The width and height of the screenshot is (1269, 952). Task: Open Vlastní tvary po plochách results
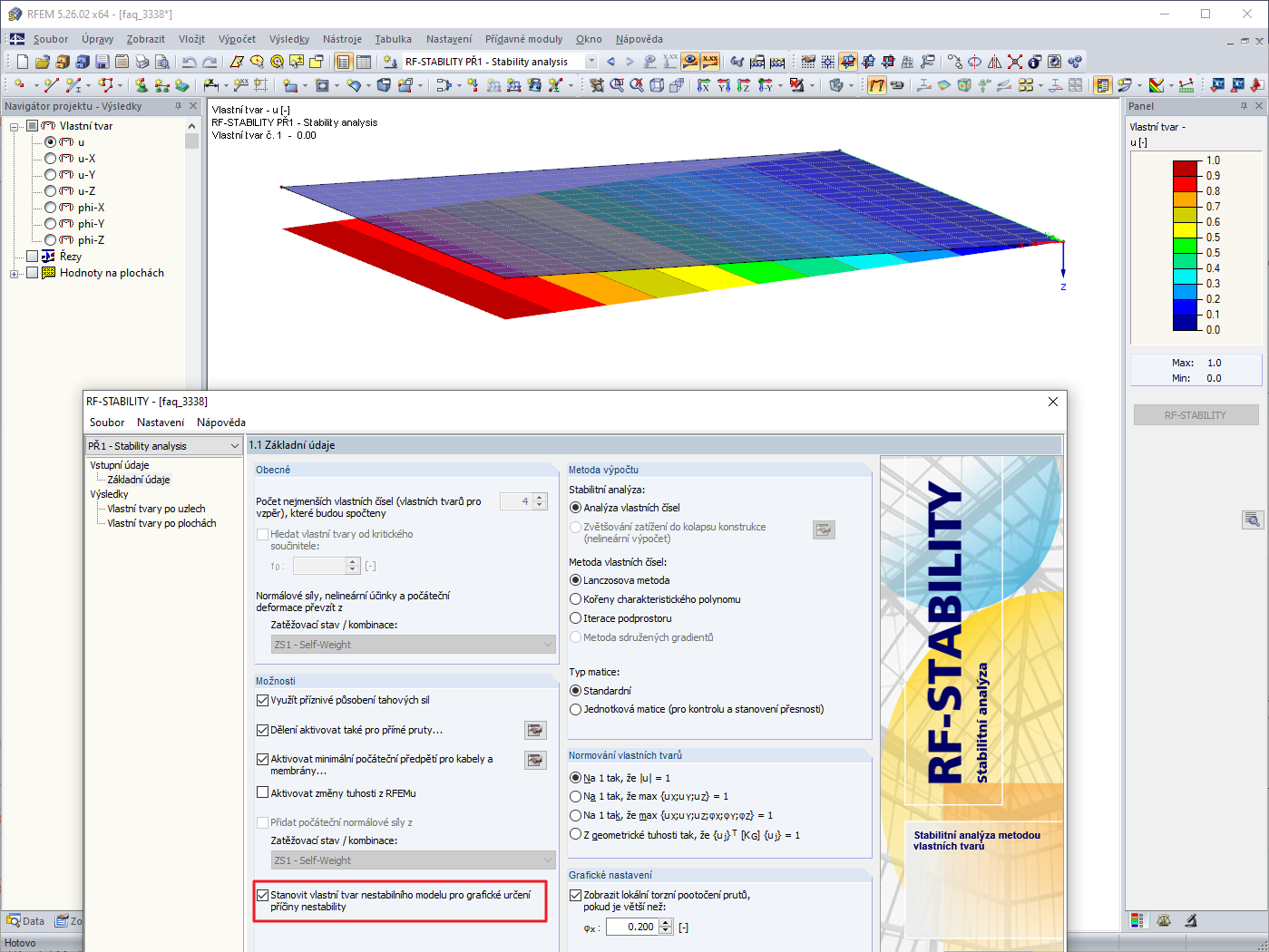161,523
